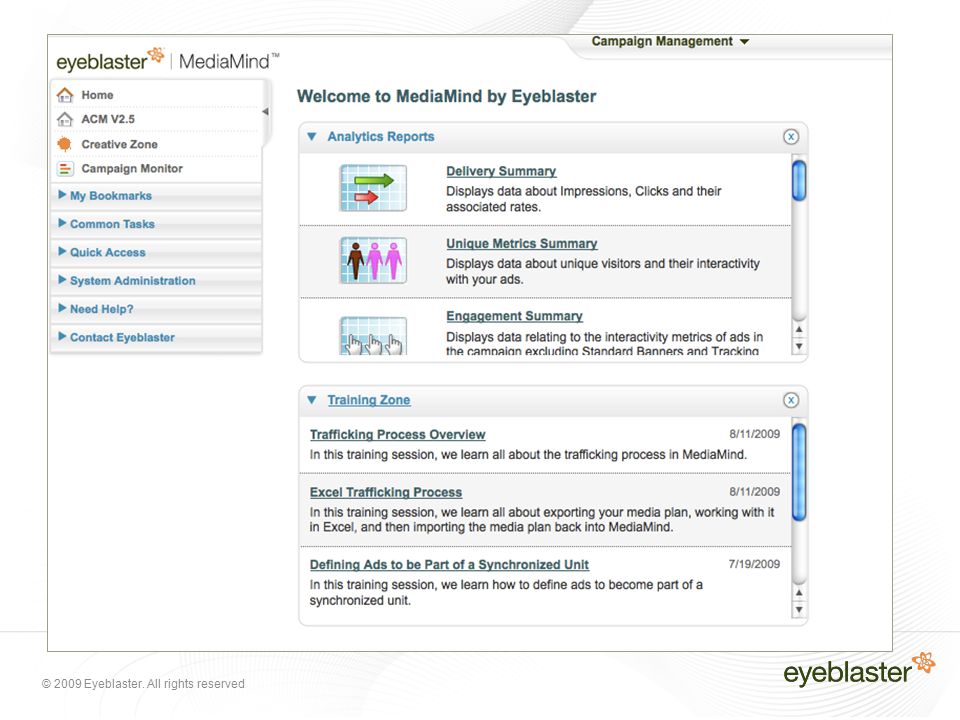Image resolution: width=960 pixels, height=720 pixels.
Task: Click Analytics Reports scroll down arrow
Action: (798, 347)
